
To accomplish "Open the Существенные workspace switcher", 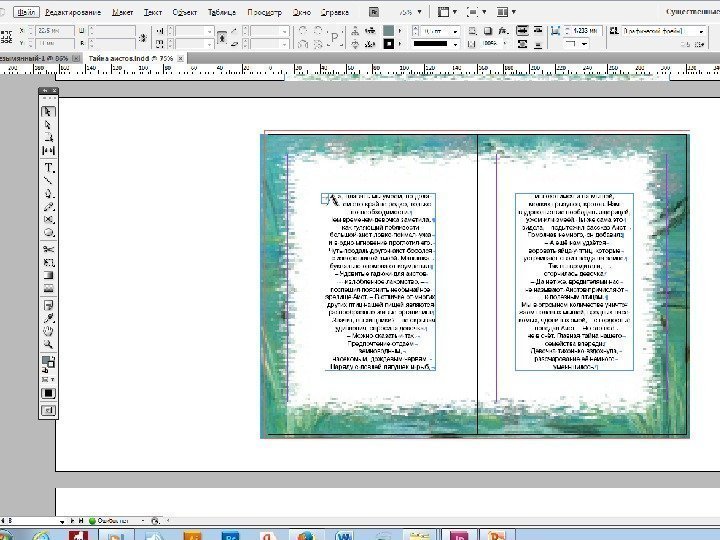I will (x=692, y=11).
